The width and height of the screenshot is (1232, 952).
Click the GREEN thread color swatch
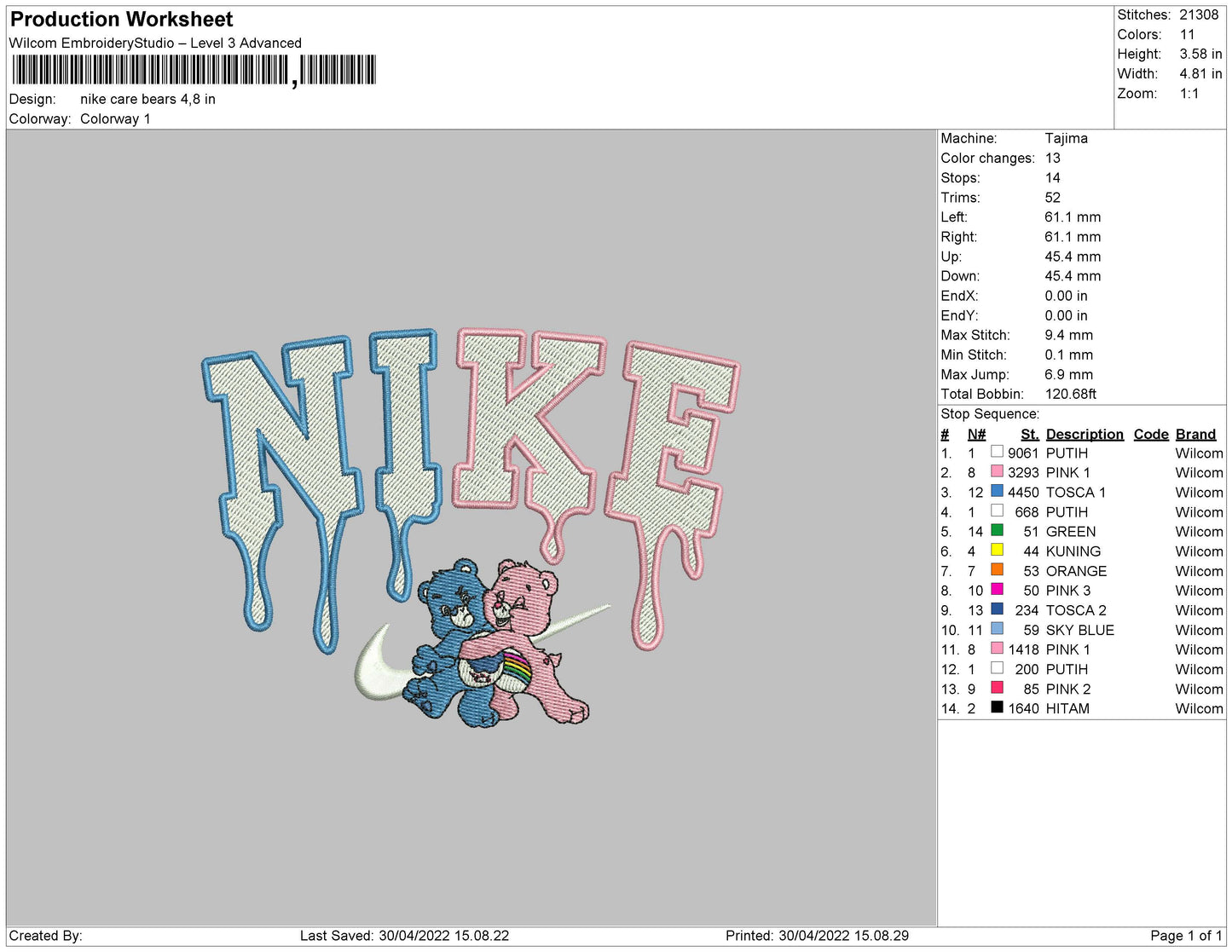pos(997,530)
